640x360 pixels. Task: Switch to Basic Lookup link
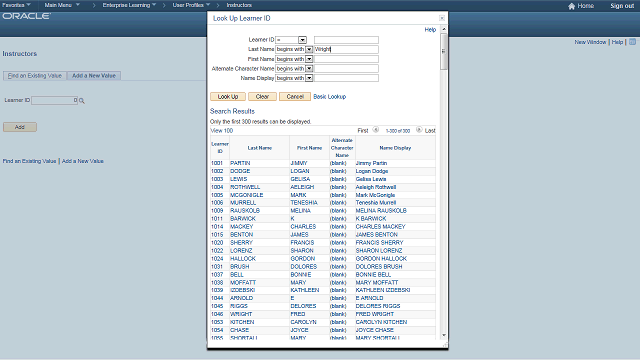329,97
